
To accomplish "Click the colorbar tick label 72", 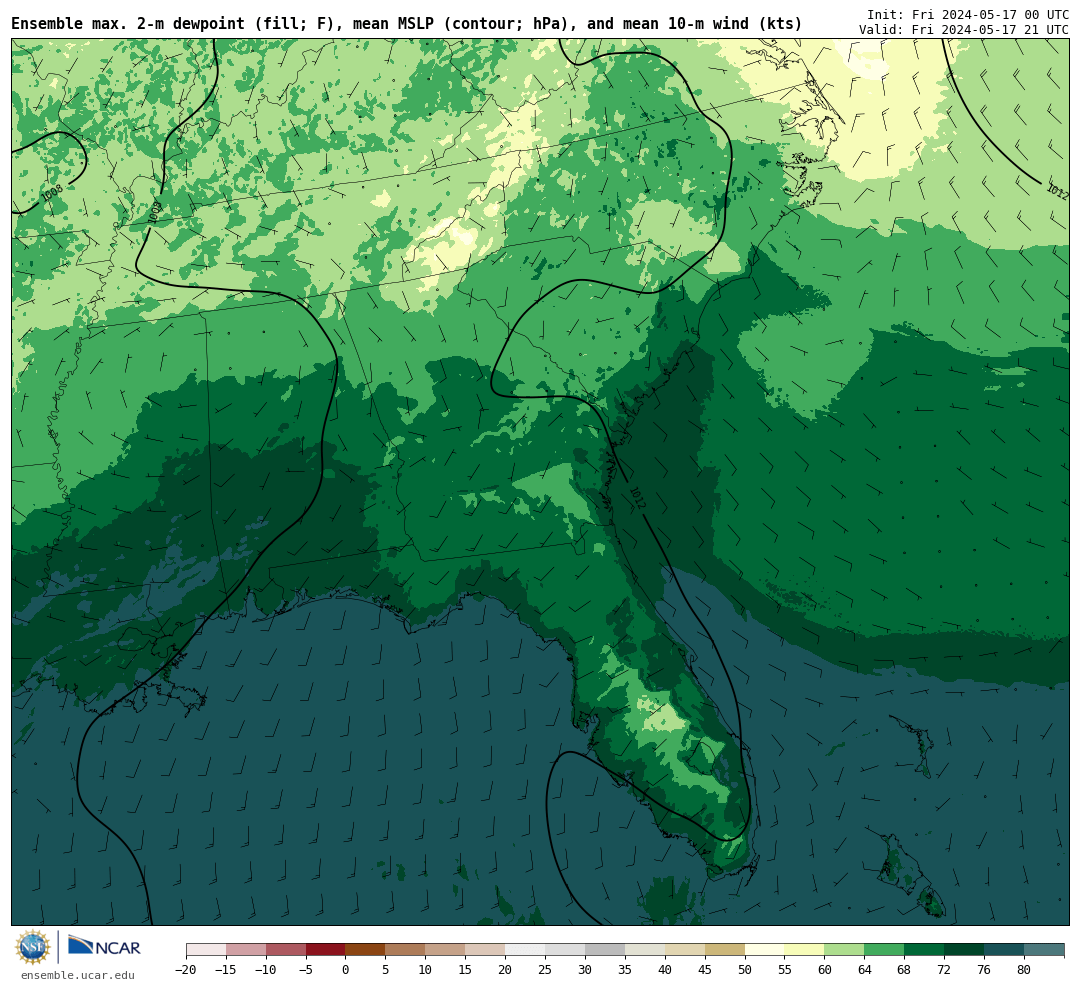I will tap(944, 969).
